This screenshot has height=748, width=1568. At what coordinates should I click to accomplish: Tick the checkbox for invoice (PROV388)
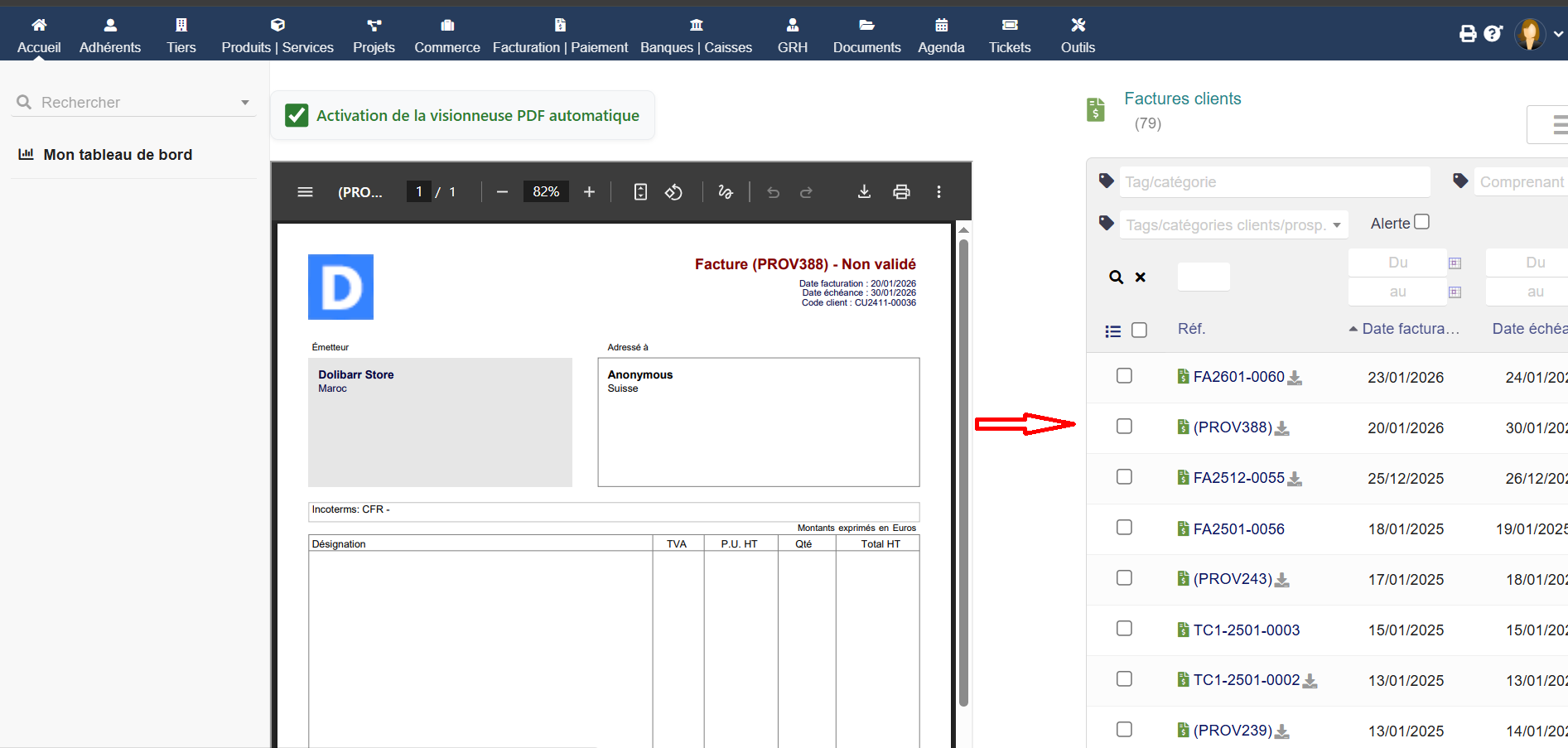click(x=1124, y=427)
